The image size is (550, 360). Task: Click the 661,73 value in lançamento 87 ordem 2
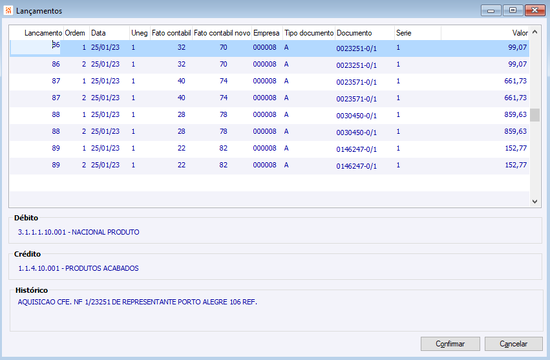[515, 98]
